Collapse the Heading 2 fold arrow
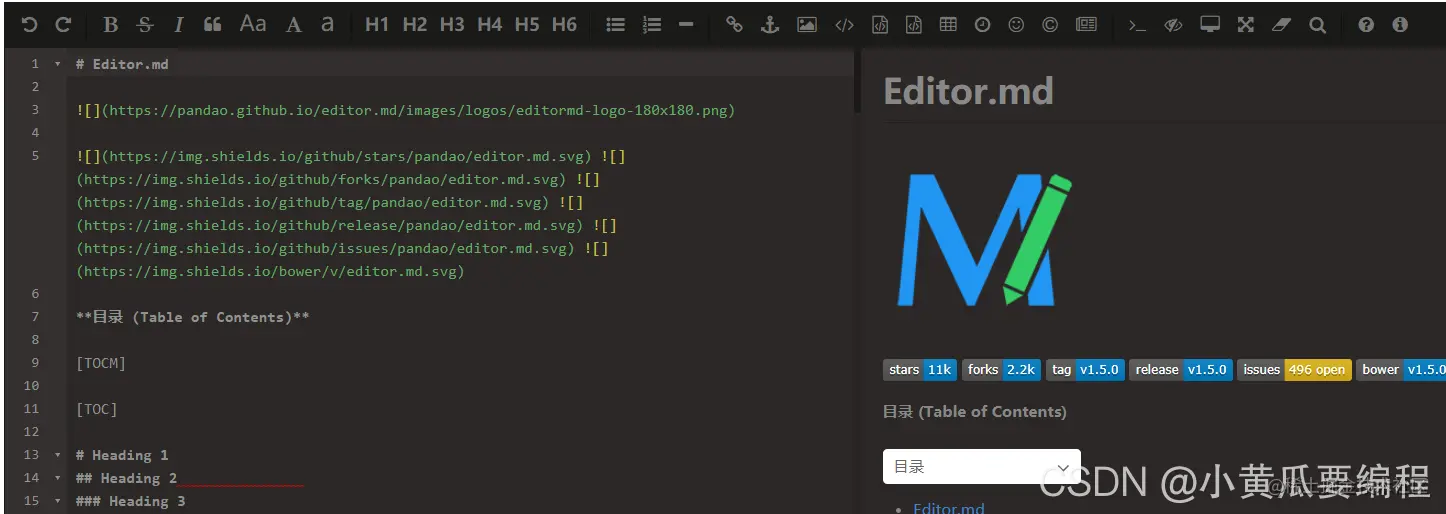1446x514 pixels. point(57,478)
